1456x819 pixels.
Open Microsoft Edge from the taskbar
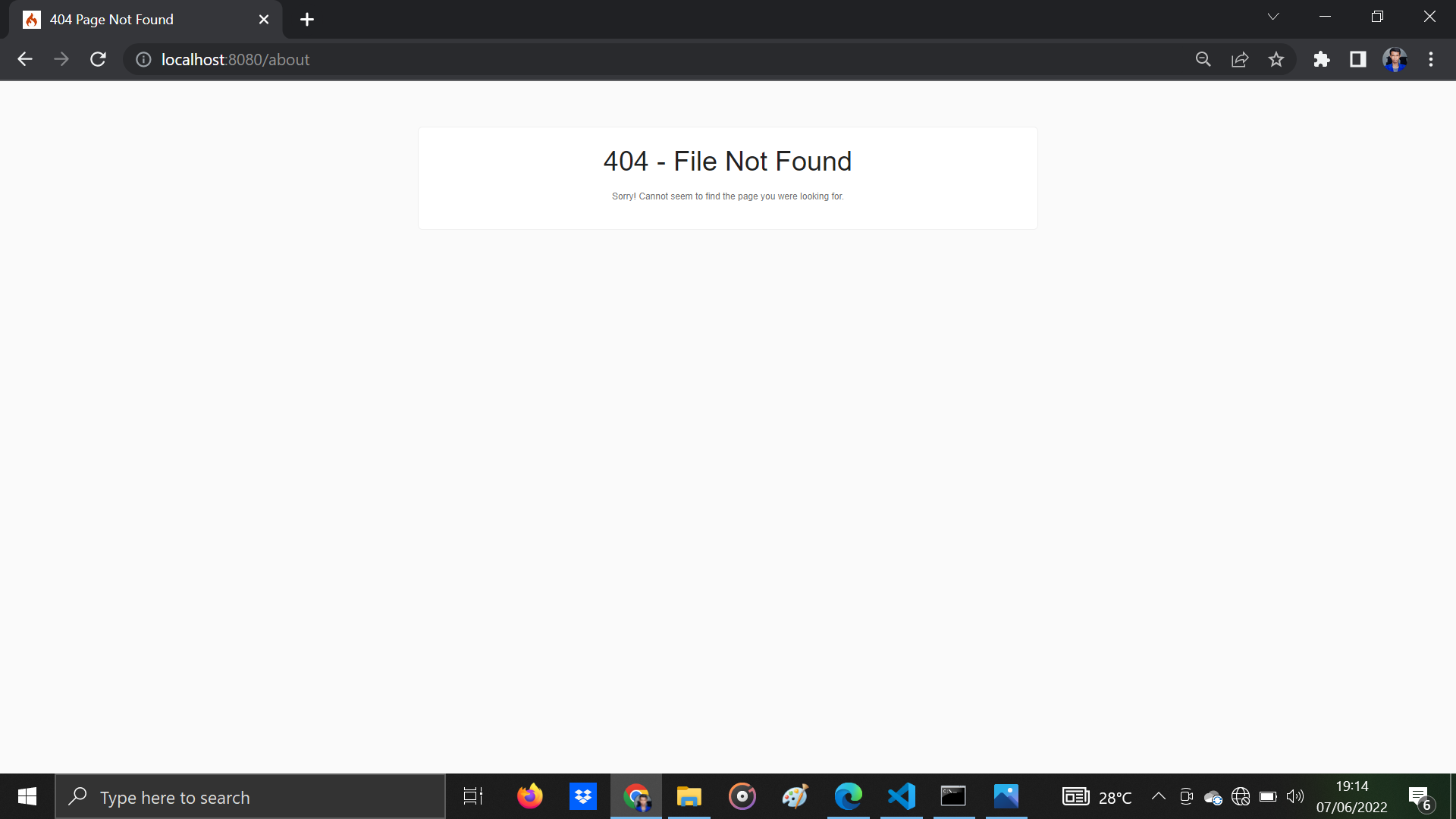[x=848, y=796]
